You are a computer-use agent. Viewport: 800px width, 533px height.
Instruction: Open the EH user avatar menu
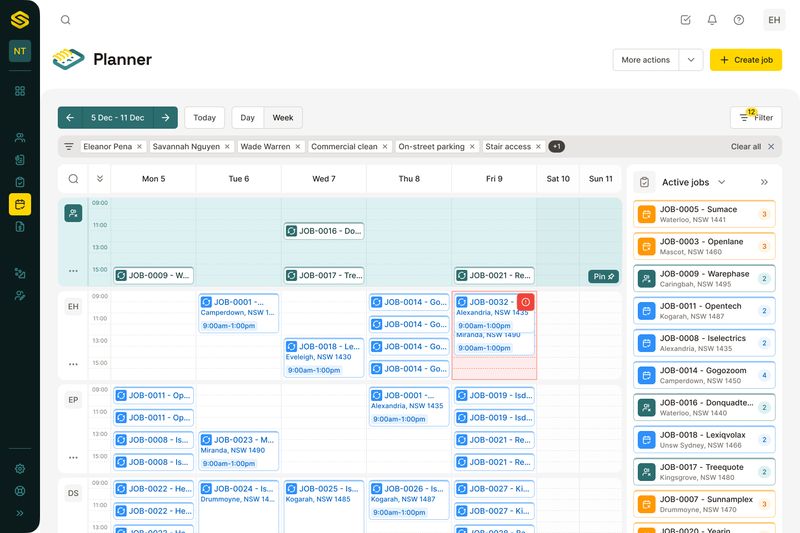pos(774,20)
